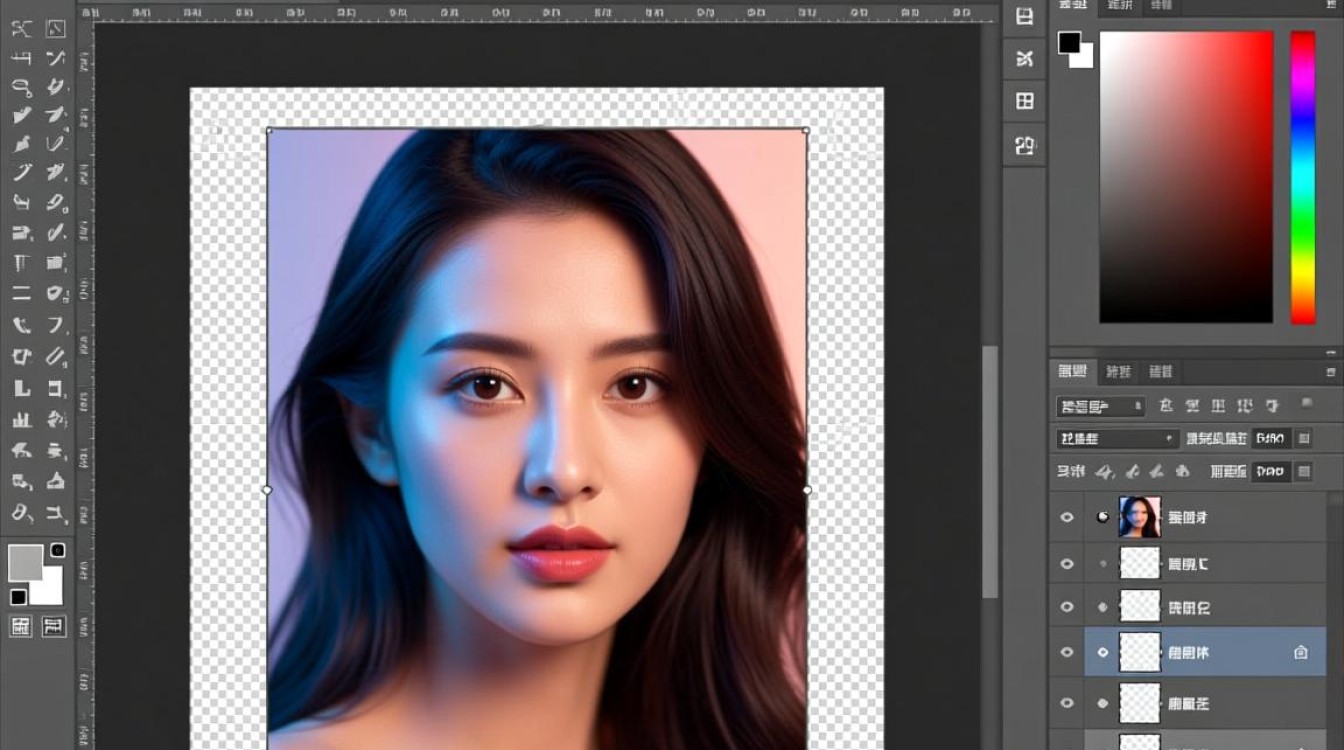Select the third tab in the layers panel group

point(1160,371)
